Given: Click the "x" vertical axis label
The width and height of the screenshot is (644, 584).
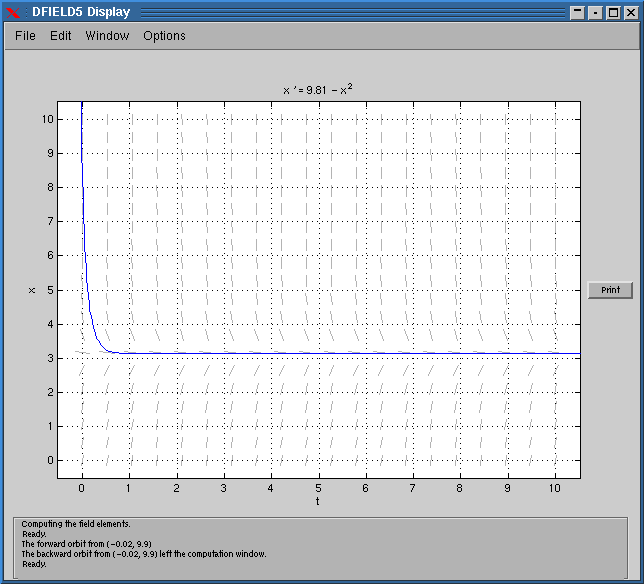Looking at the screenshot, I should tap(31, 290).
